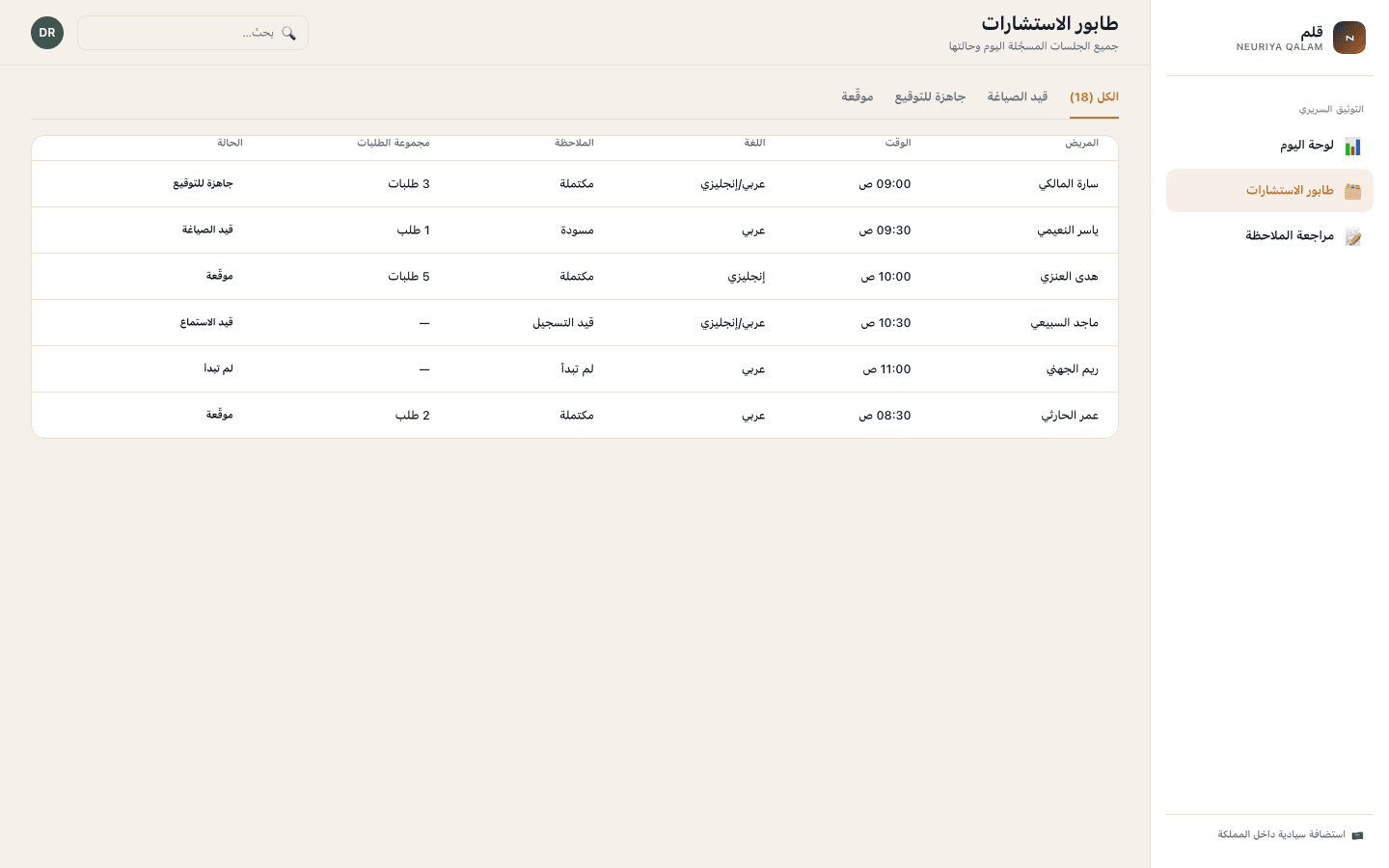Click الحالة column header
Screen dimensions: 1389x868
[x=230, y=143]
